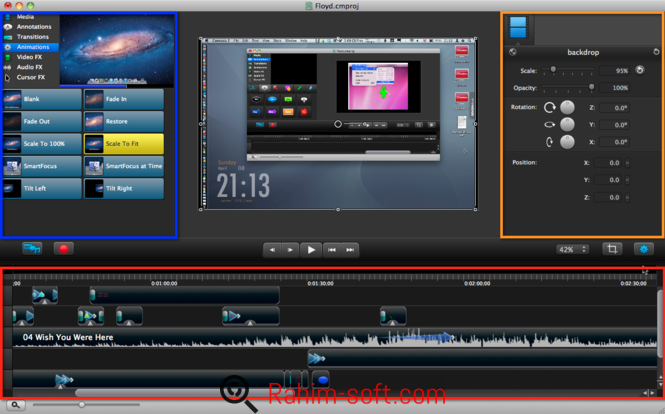Apply the SmartFocus animation
665x414 pixels.
[42, 166]
